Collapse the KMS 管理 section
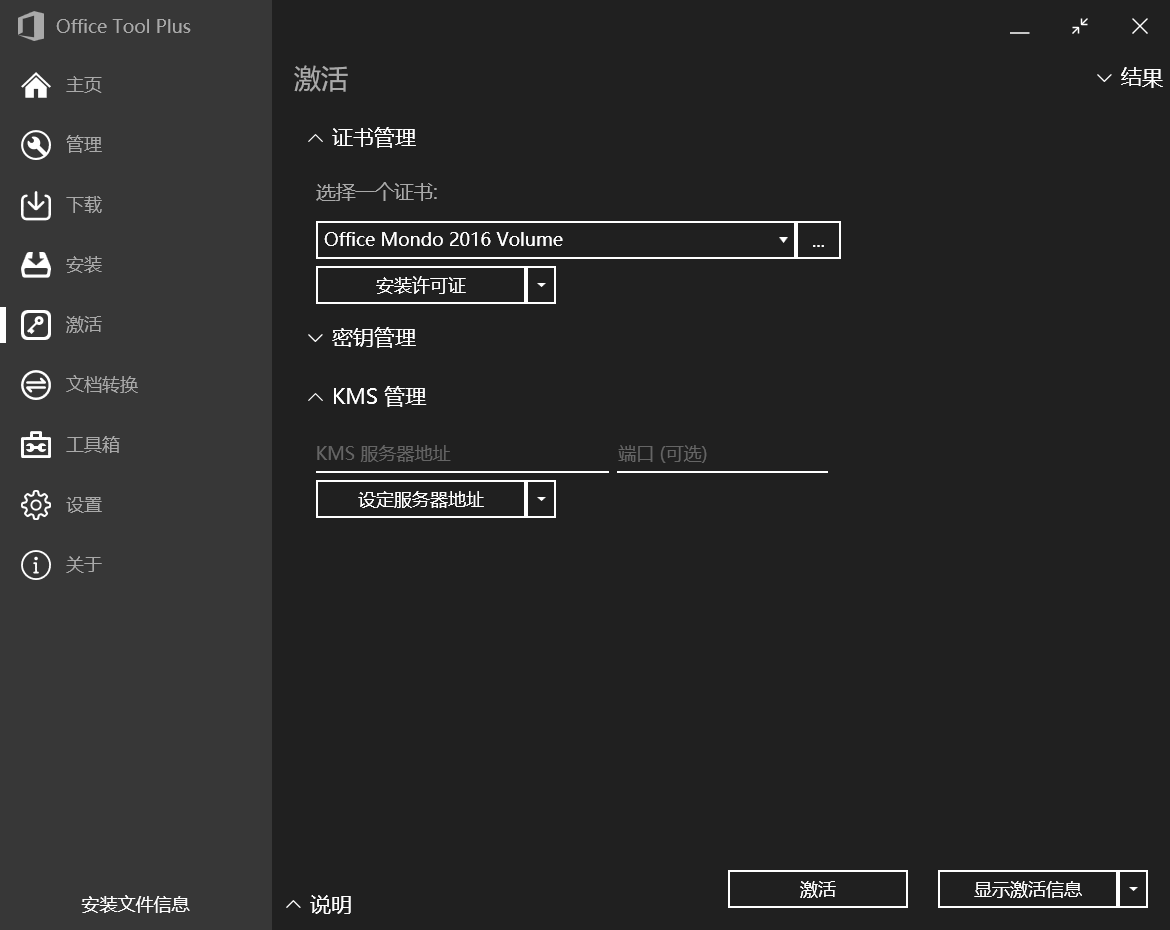1170x930 pixels. 367,396
